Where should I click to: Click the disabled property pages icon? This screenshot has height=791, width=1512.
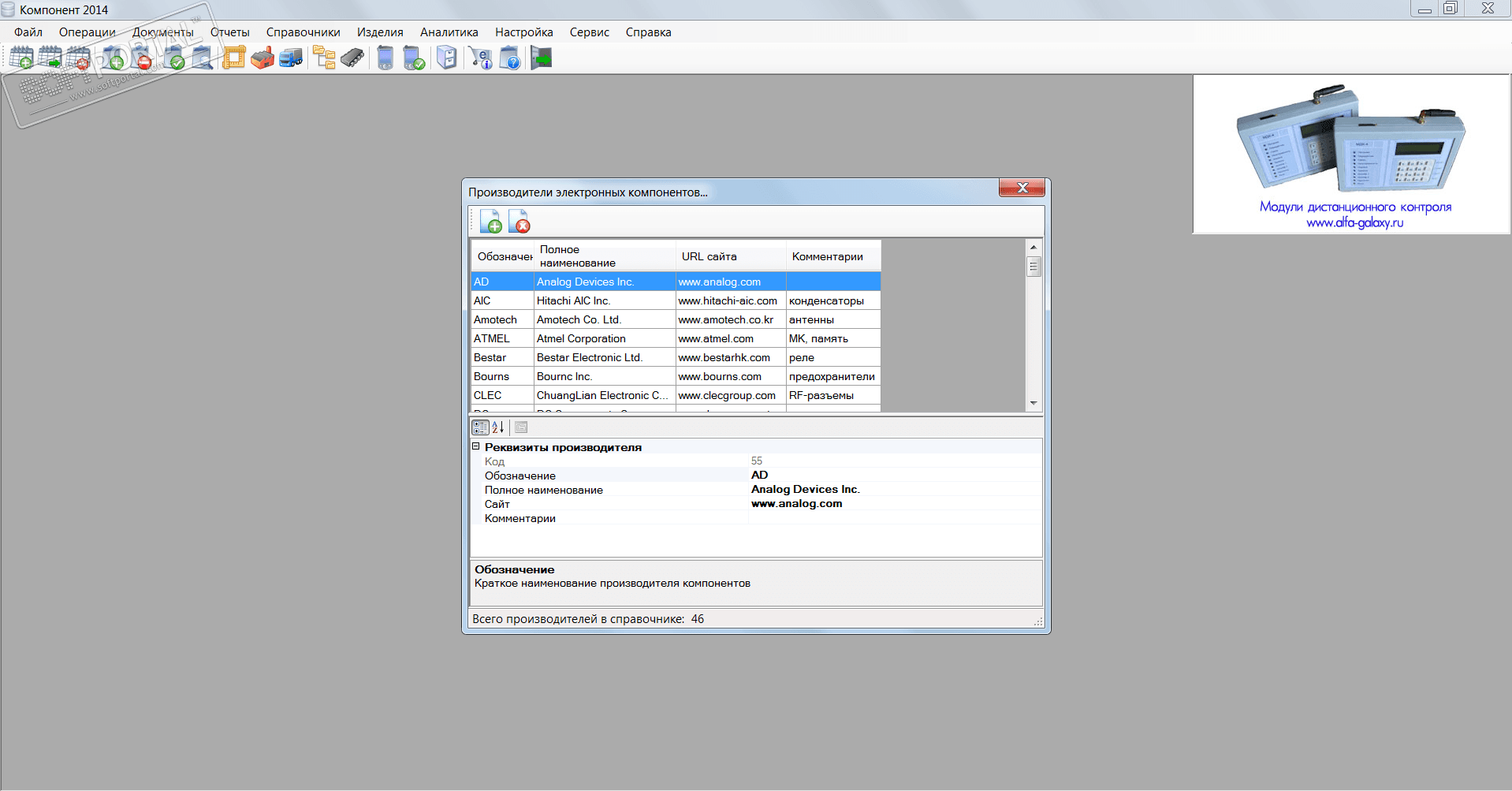pos(521,427)
